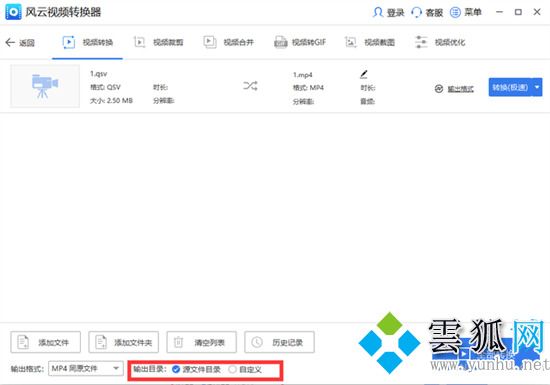
Task: Click the 1.qsv video thumbnail
Action: point(45,86)
